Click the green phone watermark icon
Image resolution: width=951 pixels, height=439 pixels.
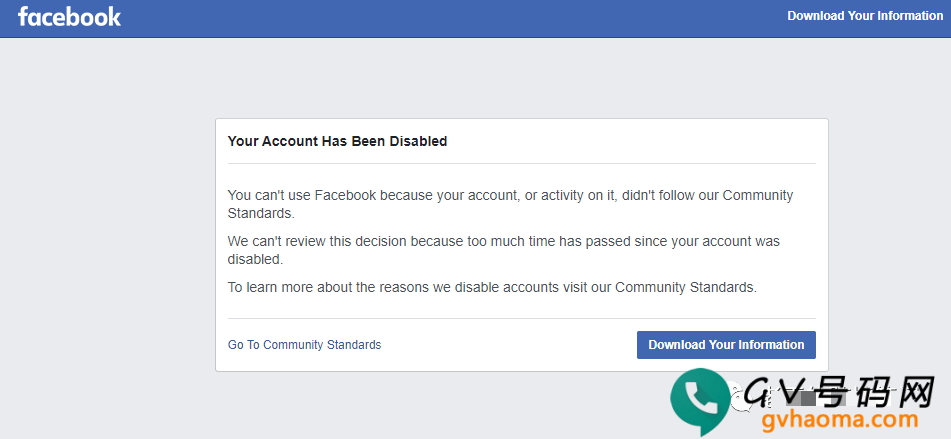click(x=701, y=401)
